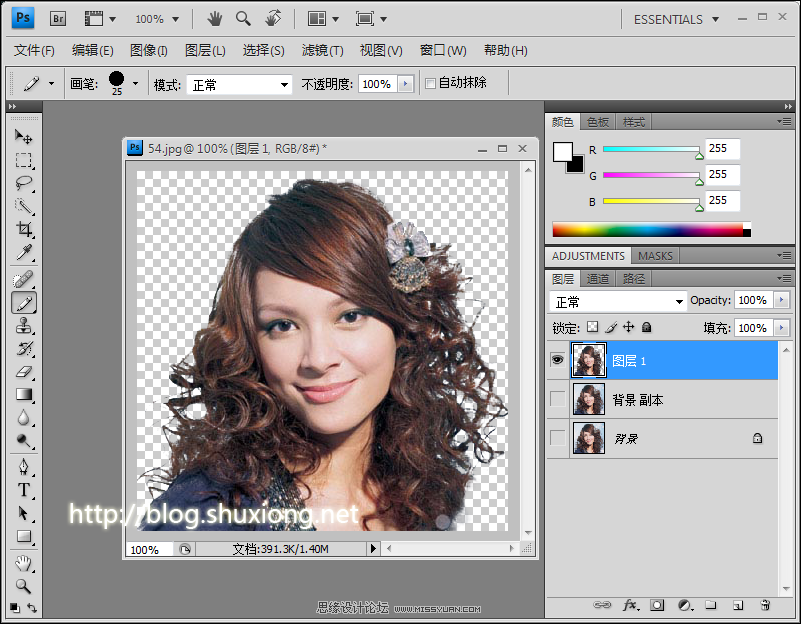The height and width of the screenshot is (624, 801).
Task: Select the 背景 副本 layer thumbnail
Action: click(588, 399)
